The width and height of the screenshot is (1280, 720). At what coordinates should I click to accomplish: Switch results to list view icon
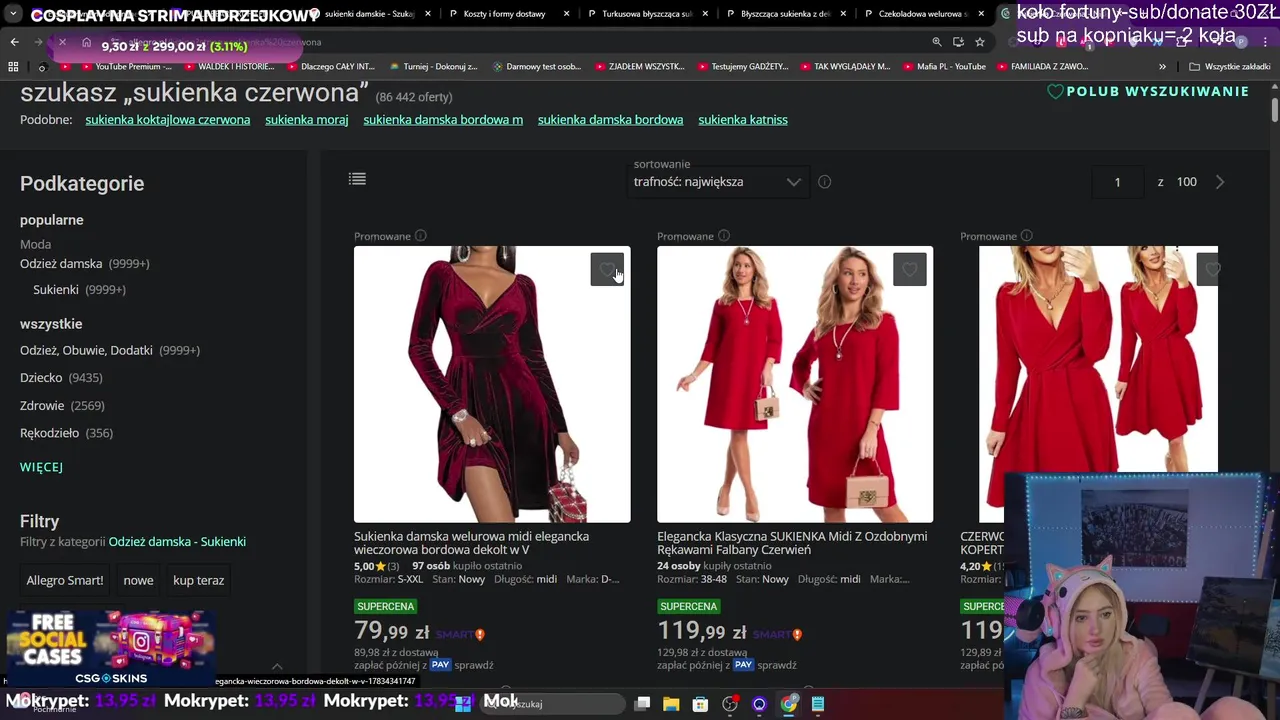pyautogui.click(x=357, y=179)
